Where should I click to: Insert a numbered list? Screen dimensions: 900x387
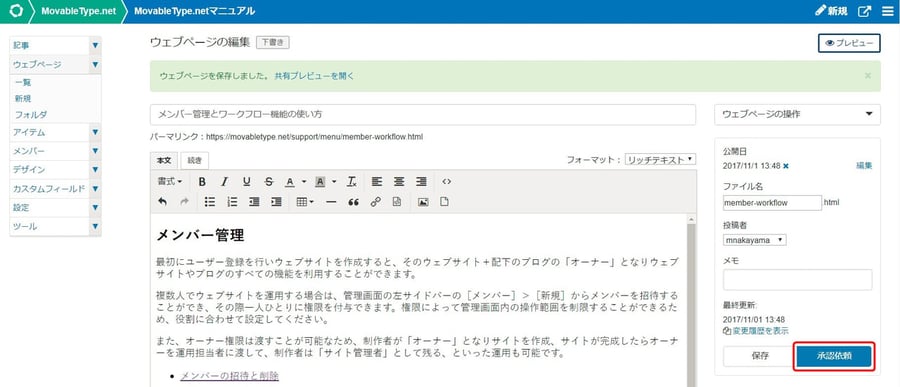tap(232, 202)
